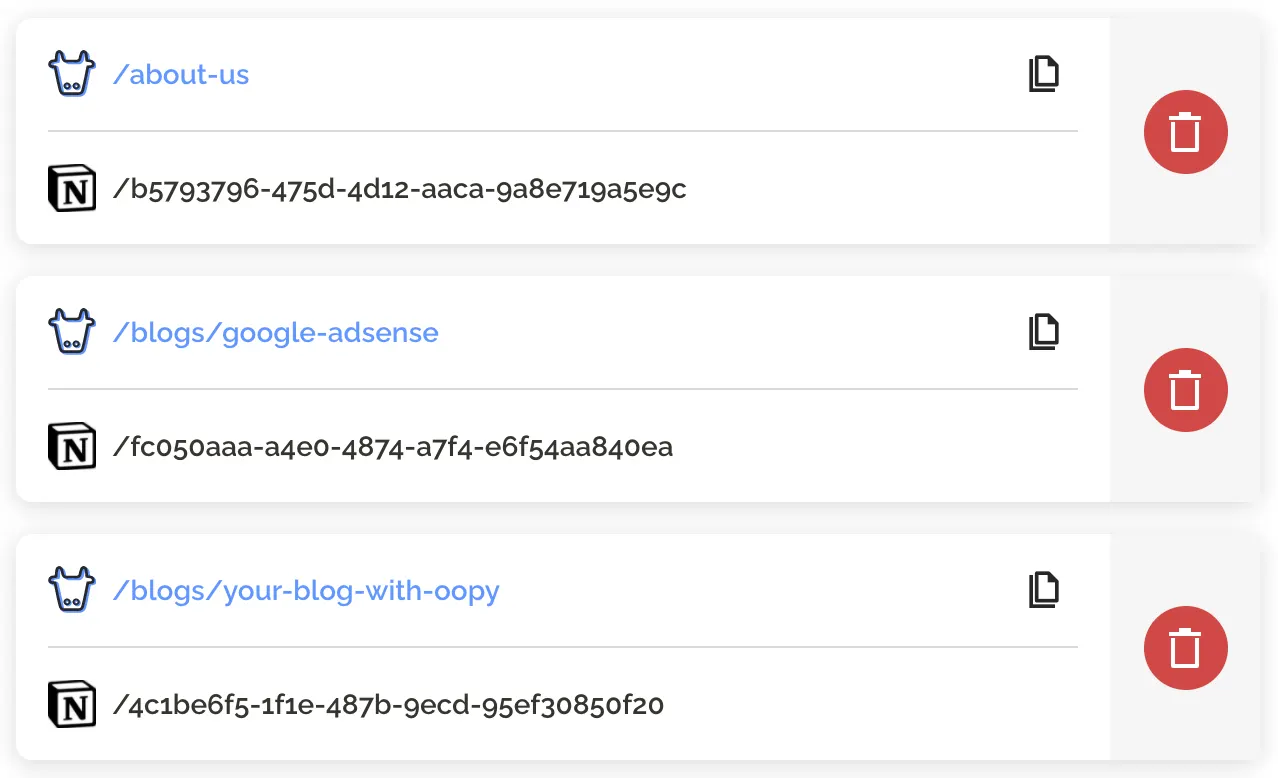1278x778 pixels.
Task: Select Notion ID starting with /b5793796
Action: pos(400,189)
